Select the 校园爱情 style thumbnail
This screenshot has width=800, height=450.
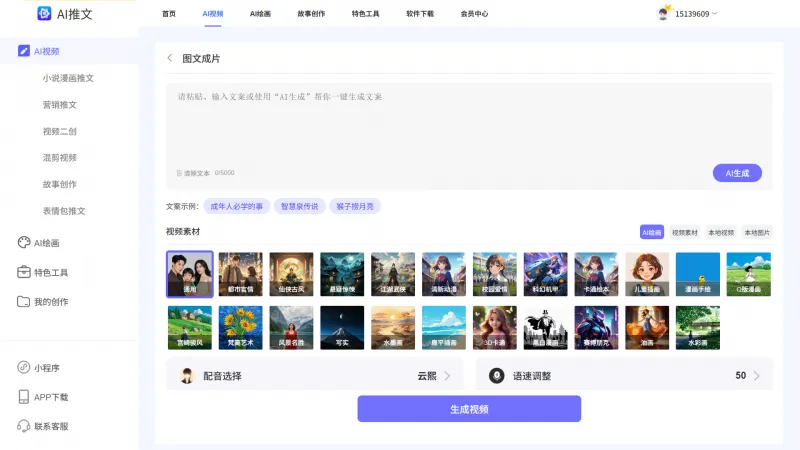tap(495, 274)
